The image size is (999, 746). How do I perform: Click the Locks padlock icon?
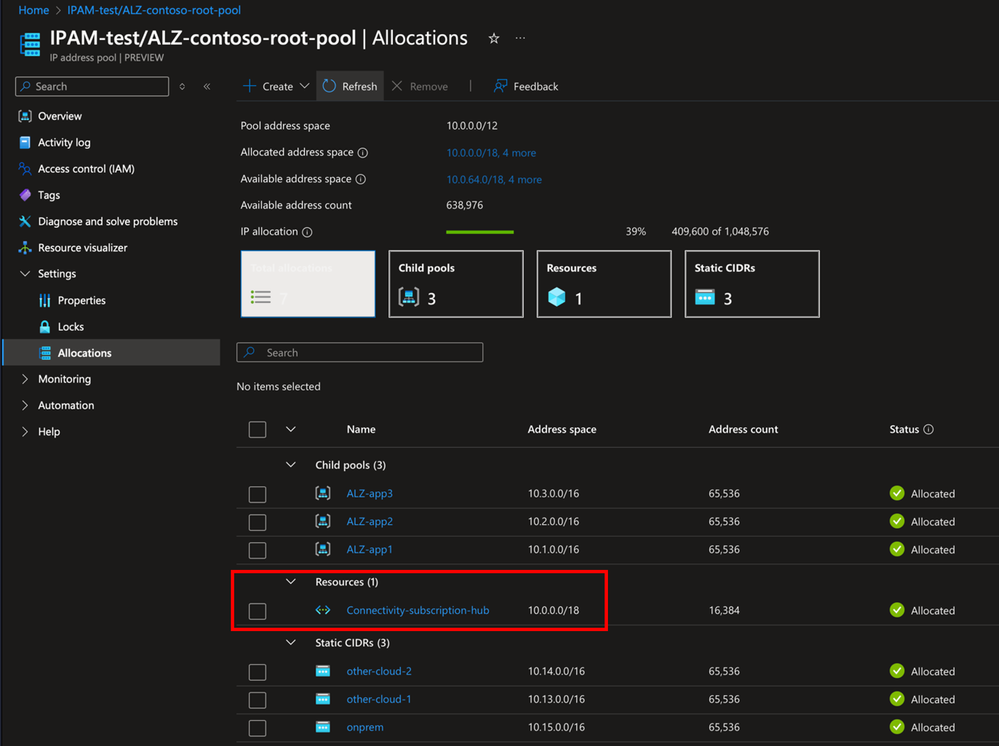click(45, 327)
